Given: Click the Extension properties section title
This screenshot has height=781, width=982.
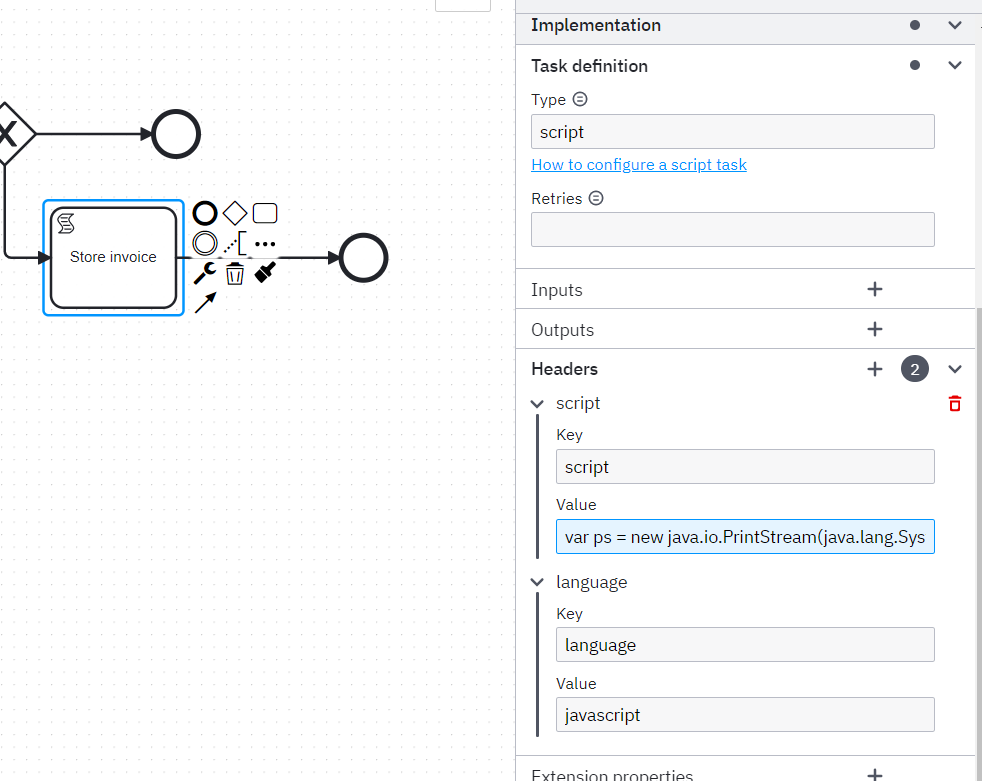Looking at the screenshot, I should pyautogui.click(x=612, y=775).
